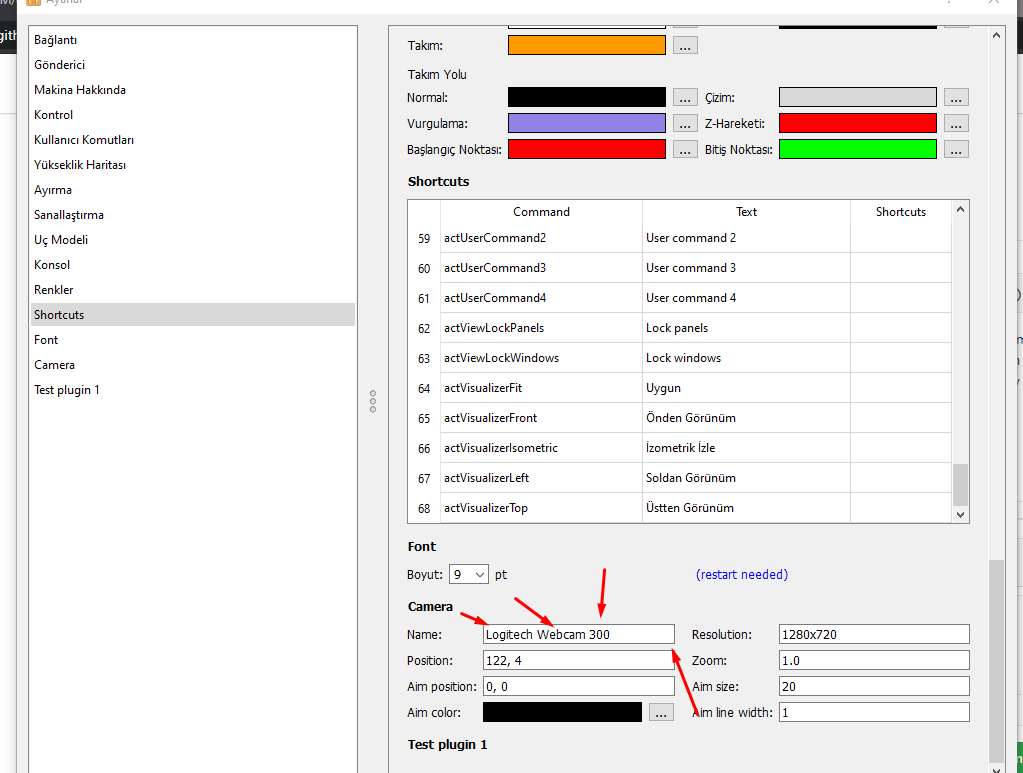The image size is (1023, 773).
Task: Click the Önden Görünüm text cell
Action: (746, 418)
